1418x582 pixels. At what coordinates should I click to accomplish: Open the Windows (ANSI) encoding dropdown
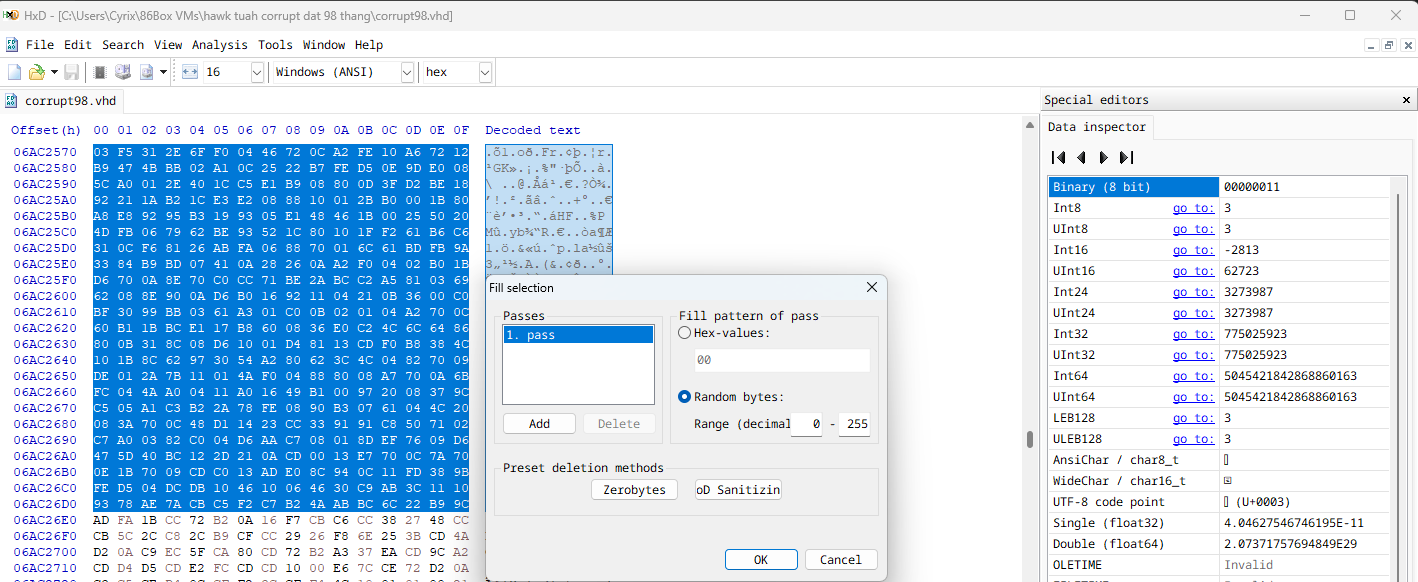pyautogui.click(x=405, y=71)
